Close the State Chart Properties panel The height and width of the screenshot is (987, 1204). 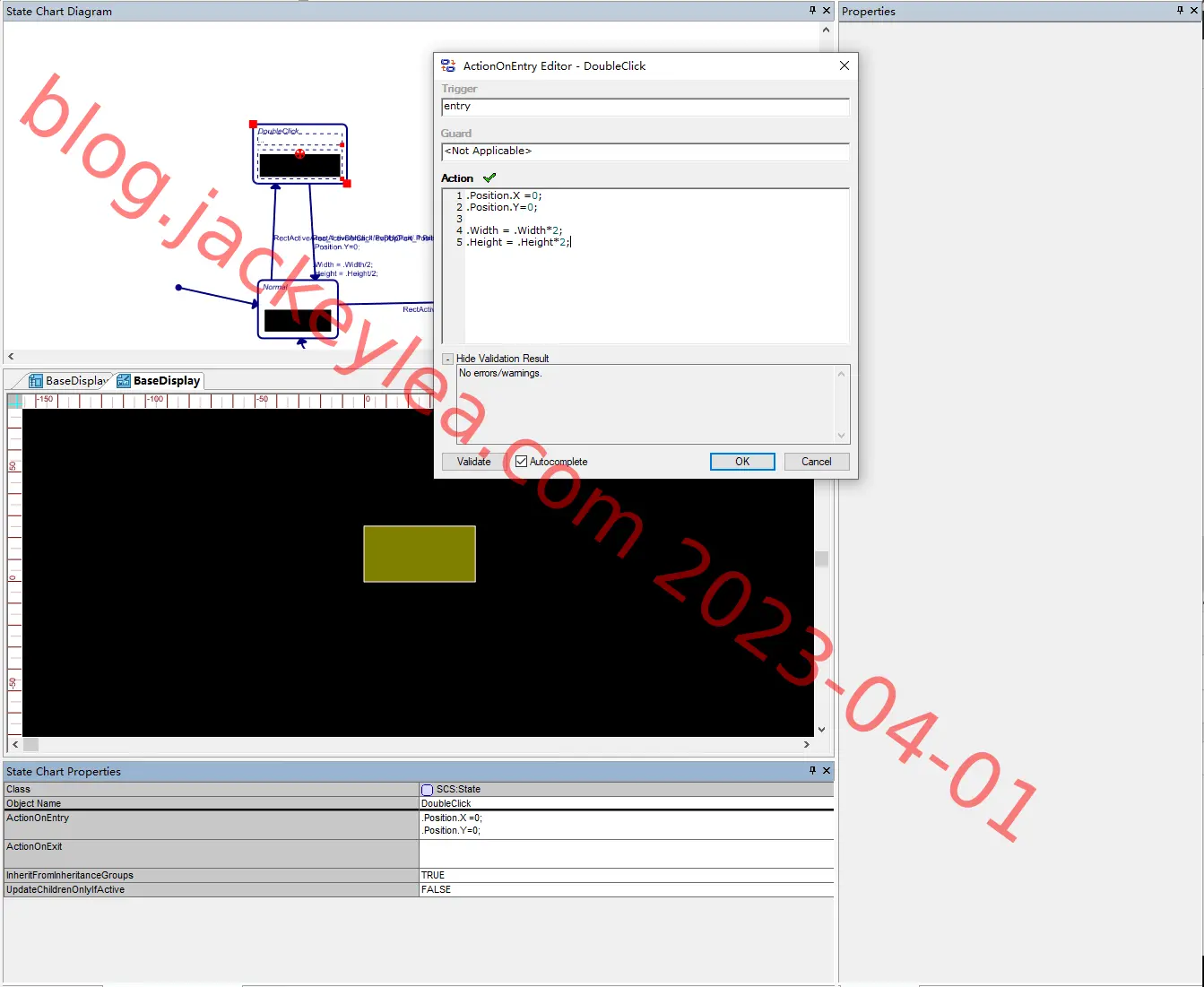click(x=827, y=771)
